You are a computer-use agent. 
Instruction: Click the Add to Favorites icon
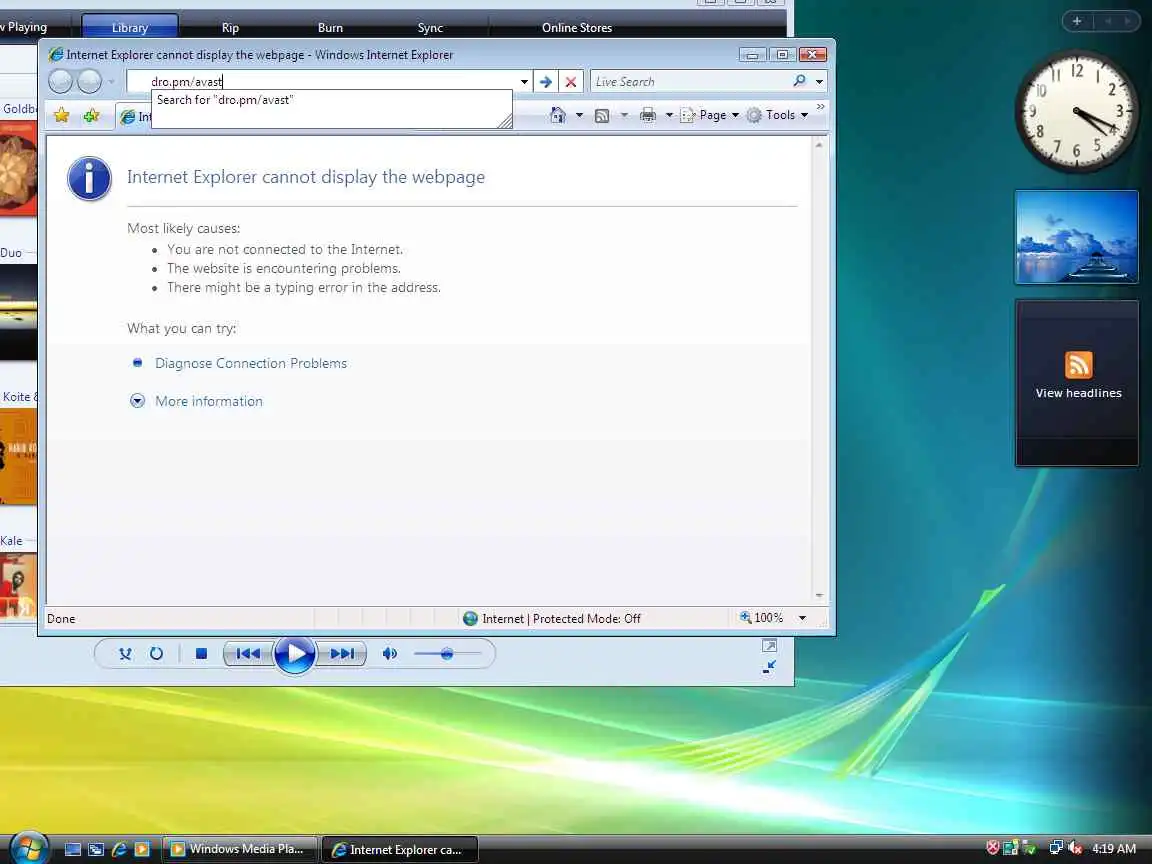pyautogui.click(x=91, y=115)
